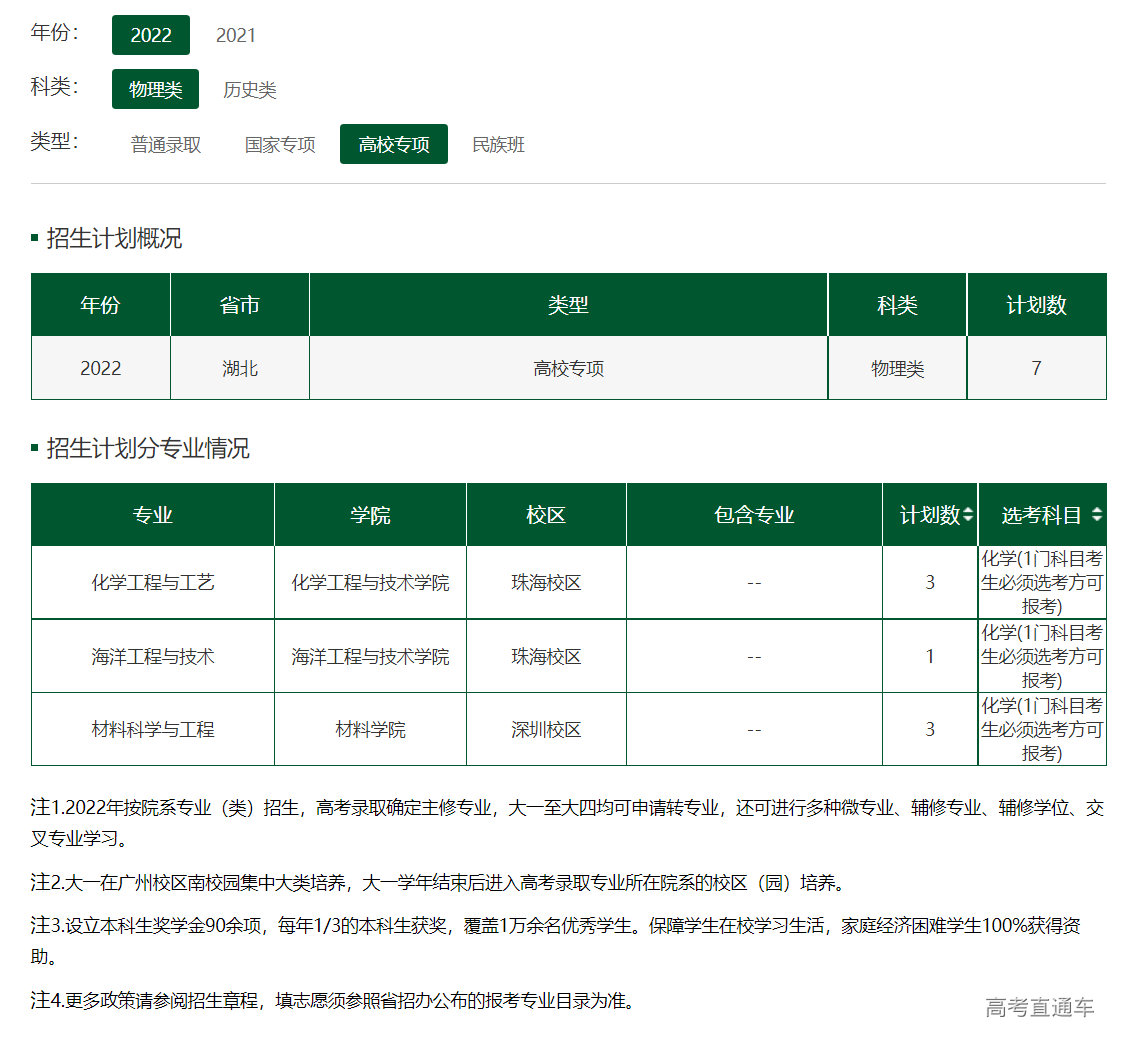
Task: Click the sorting control in the last table header
Action: 1098,514
